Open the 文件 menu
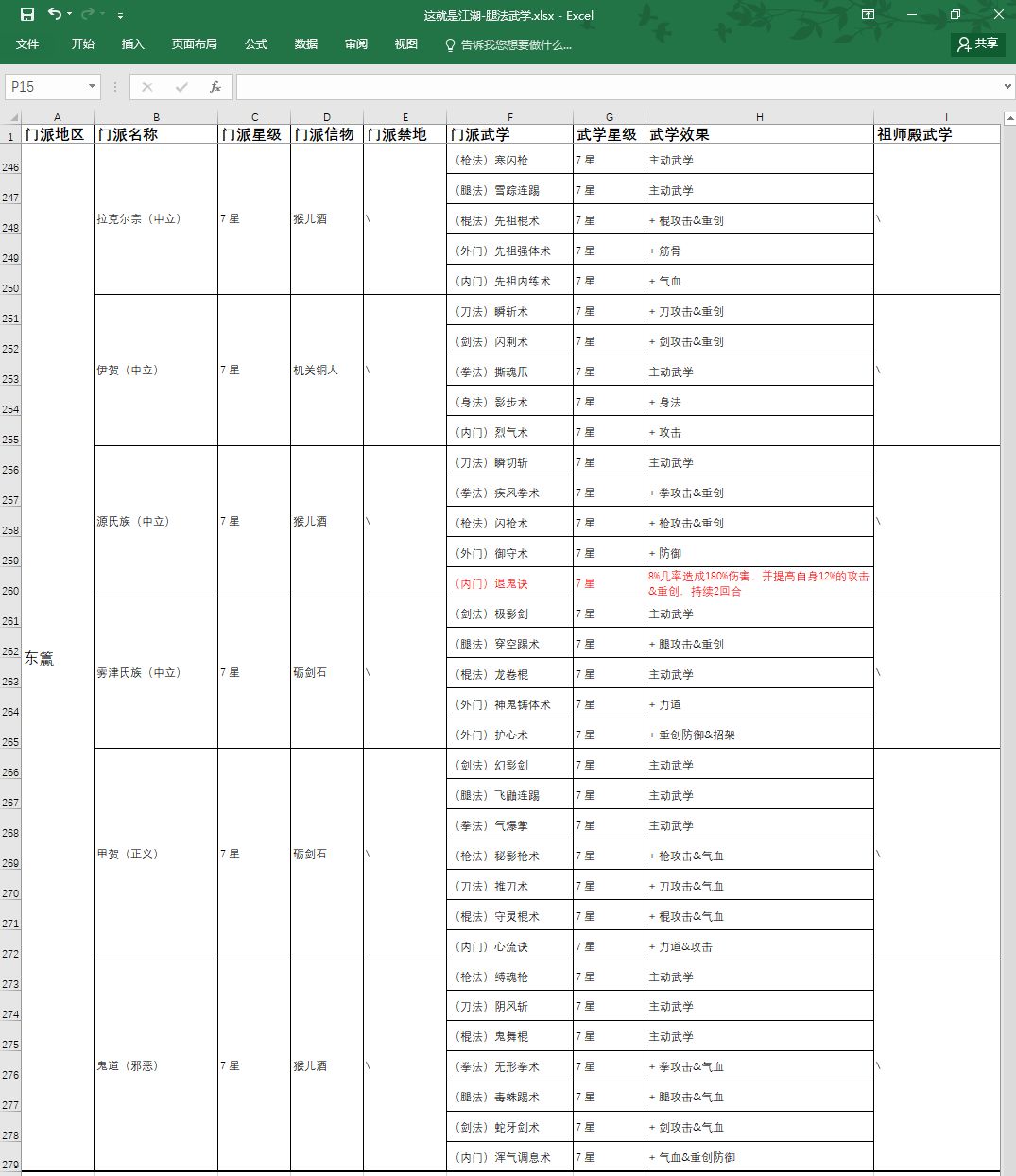This screenshot has width=1016, height=1176. pyautogui.click(x=27, y=44)
